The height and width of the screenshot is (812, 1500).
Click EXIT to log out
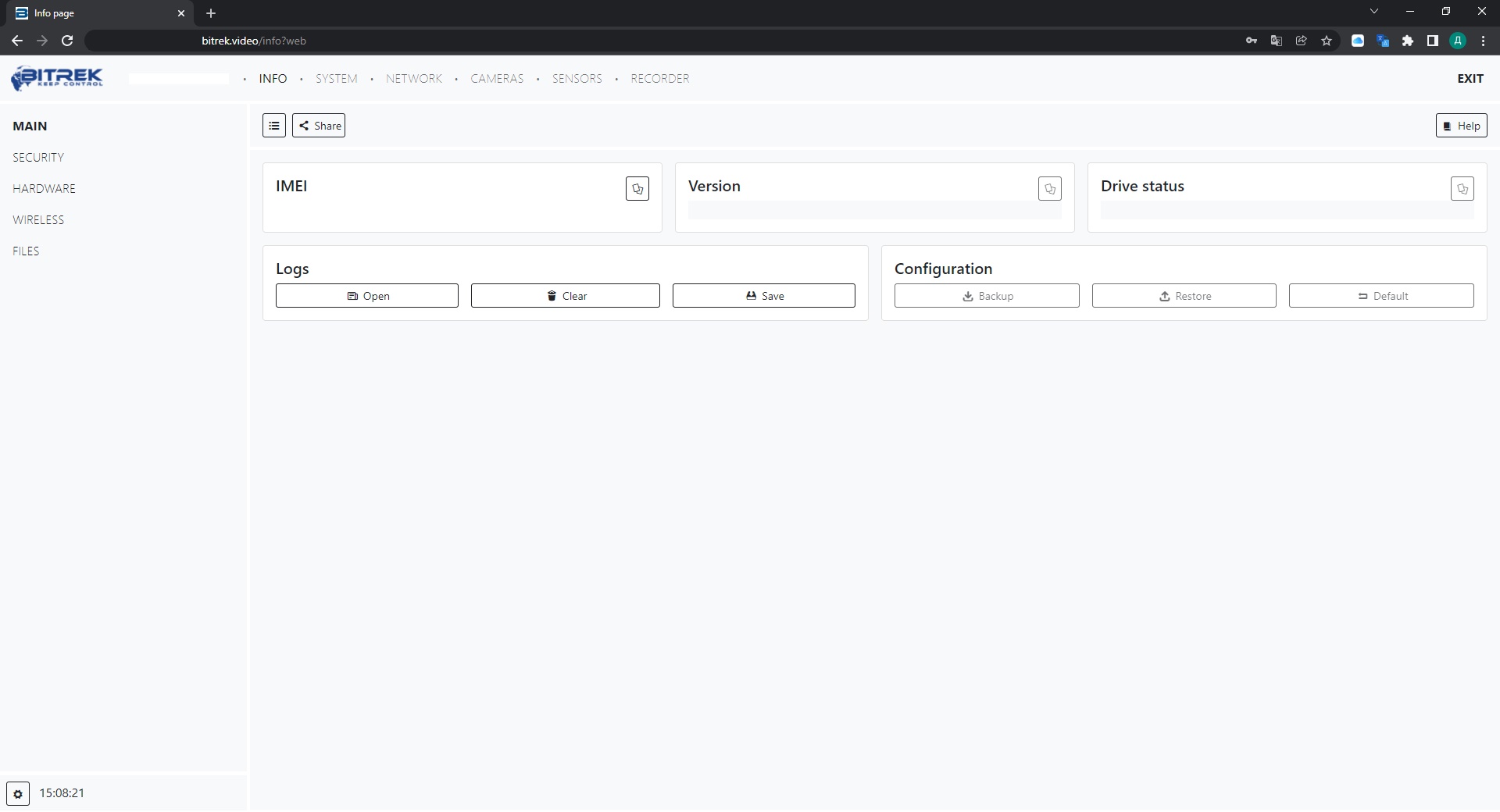tap(1470, 79)
